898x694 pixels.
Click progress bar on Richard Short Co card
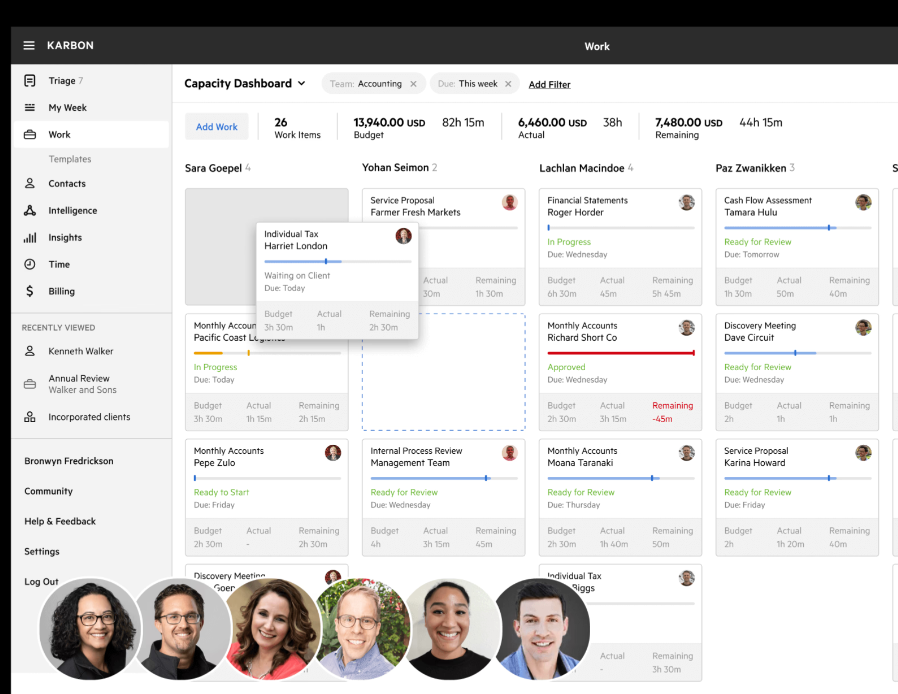pyautogui.click(x=620, y=353)
